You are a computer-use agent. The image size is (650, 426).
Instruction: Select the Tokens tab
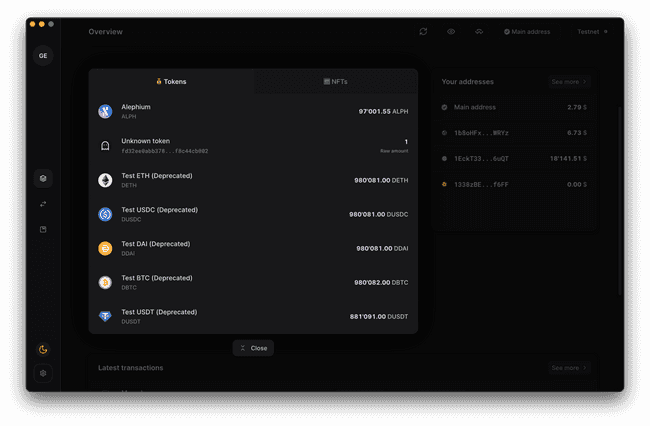click(171, 81)
